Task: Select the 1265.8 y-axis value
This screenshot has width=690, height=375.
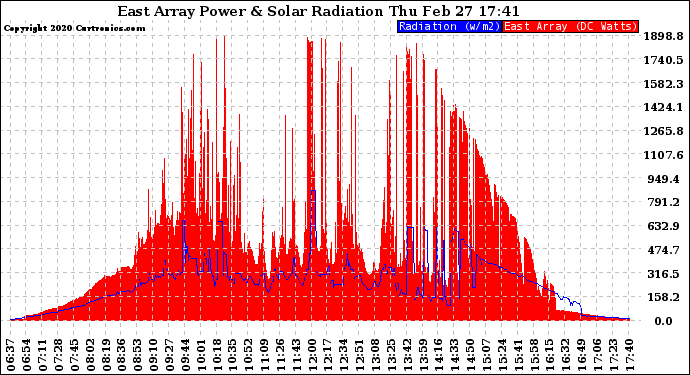Action: 663,131
